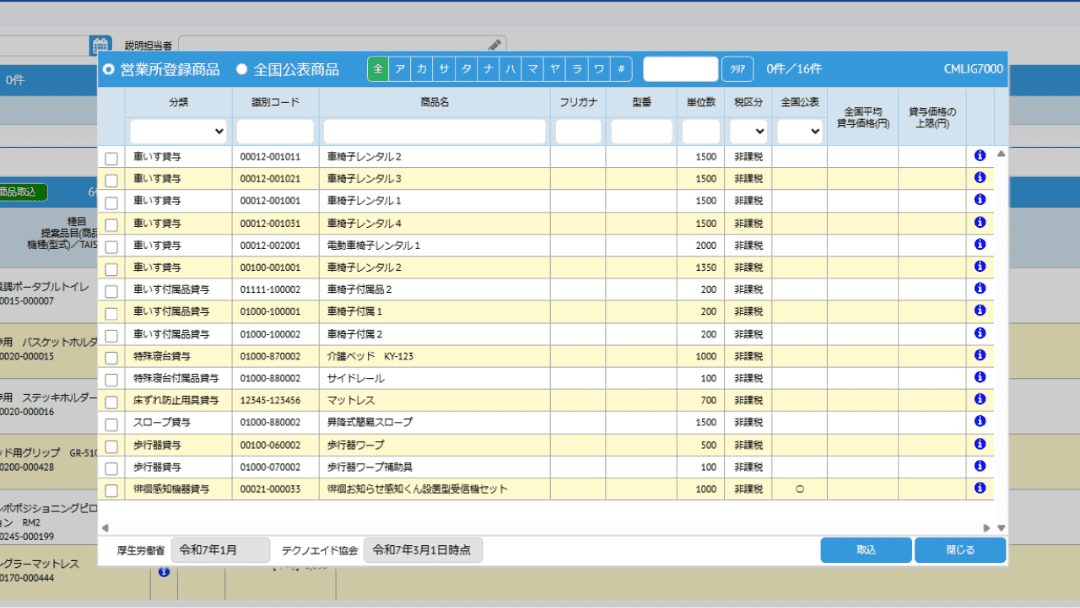Click info icon for 車椅子レンタル4
This screenshot has width=1080, height=608.
click(979, 222)
